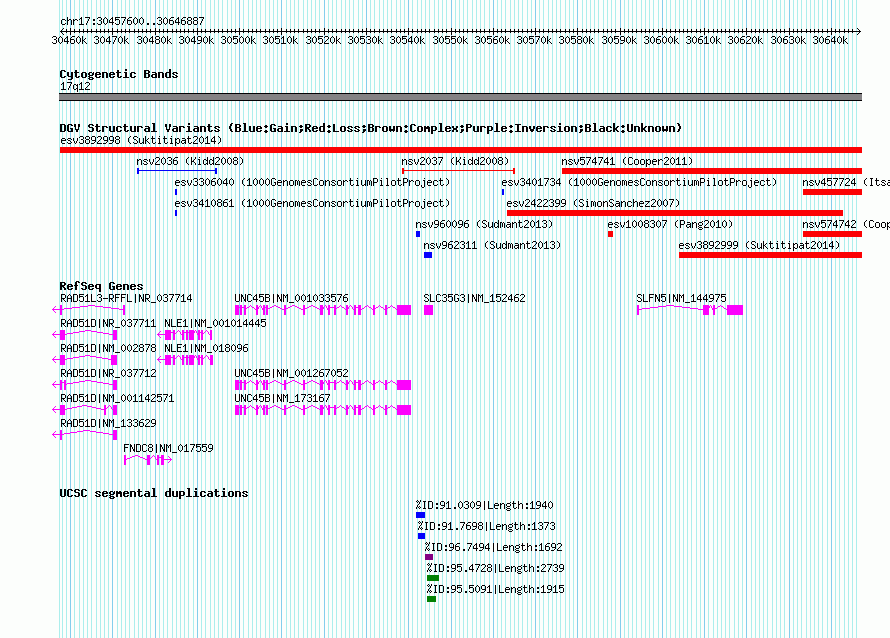890x638 pixels.
Task: Click the 30640k tick label on the ruler
Action: (830, 40)
